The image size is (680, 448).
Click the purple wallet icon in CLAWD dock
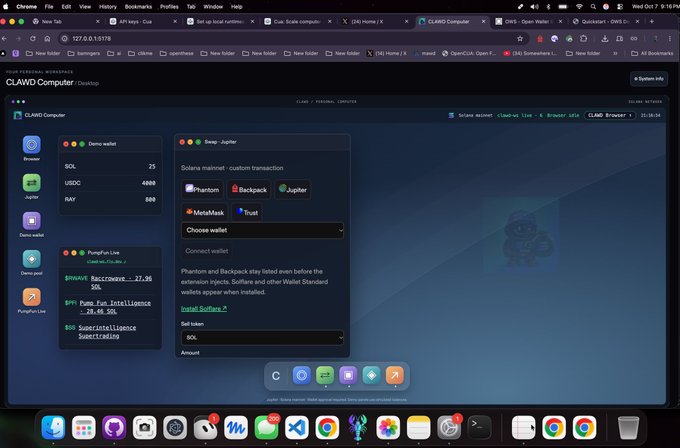tap(348, 375)
